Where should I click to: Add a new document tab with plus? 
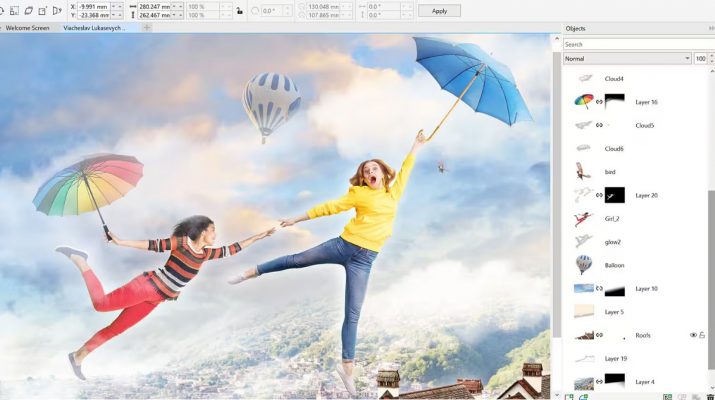coord(146,28)
